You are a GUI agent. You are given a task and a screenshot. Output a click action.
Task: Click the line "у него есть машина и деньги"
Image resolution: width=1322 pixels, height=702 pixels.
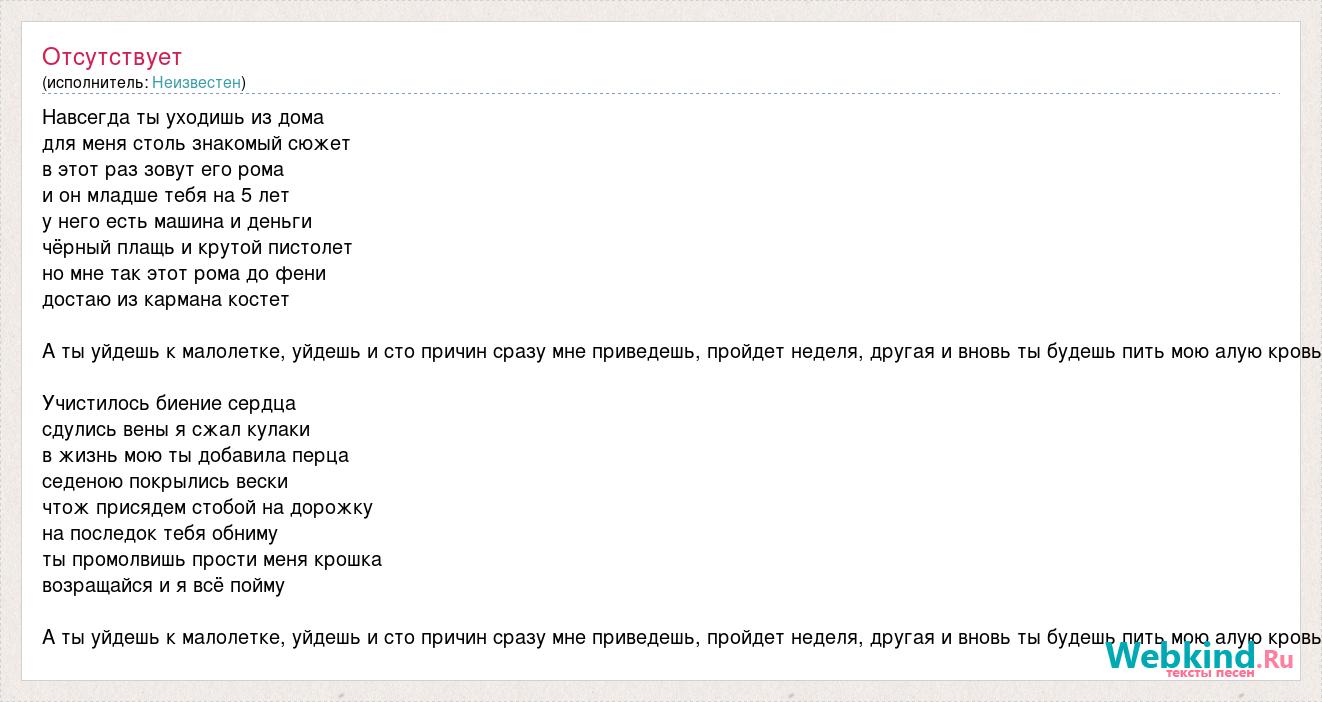(177, 221)
